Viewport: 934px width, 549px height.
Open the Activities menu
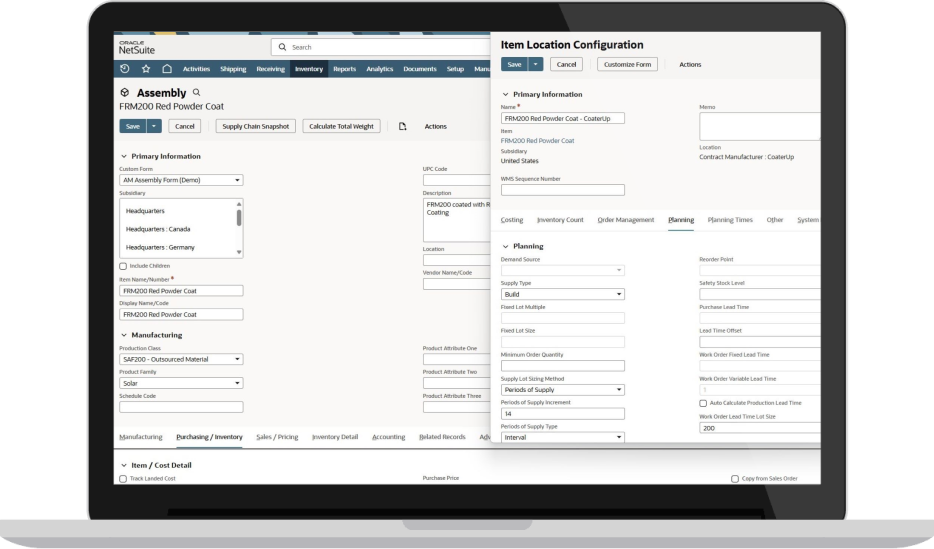[196, 69]
